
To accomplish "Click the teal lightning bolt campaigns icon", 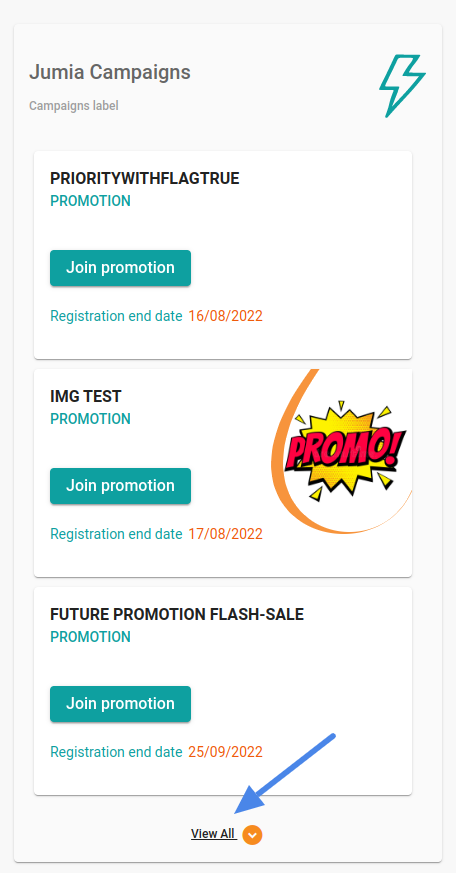I will [x=403, y=86].
